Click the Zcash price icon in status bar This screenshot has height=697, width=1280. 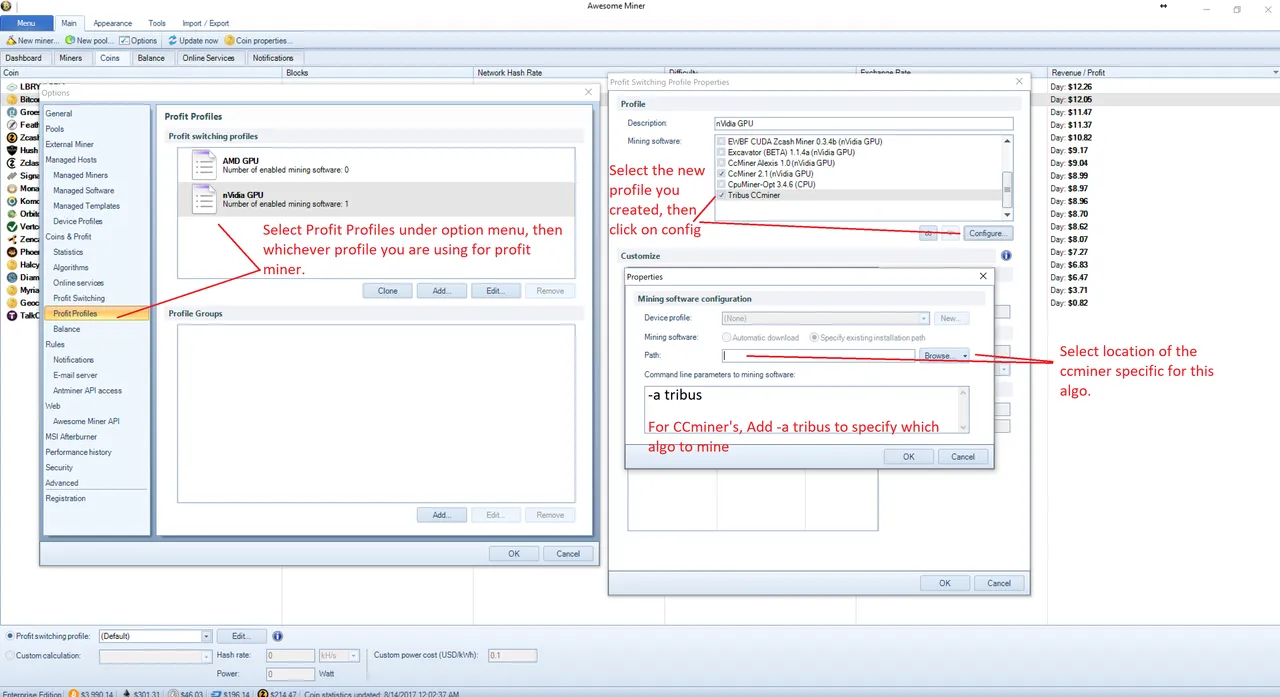262,693
